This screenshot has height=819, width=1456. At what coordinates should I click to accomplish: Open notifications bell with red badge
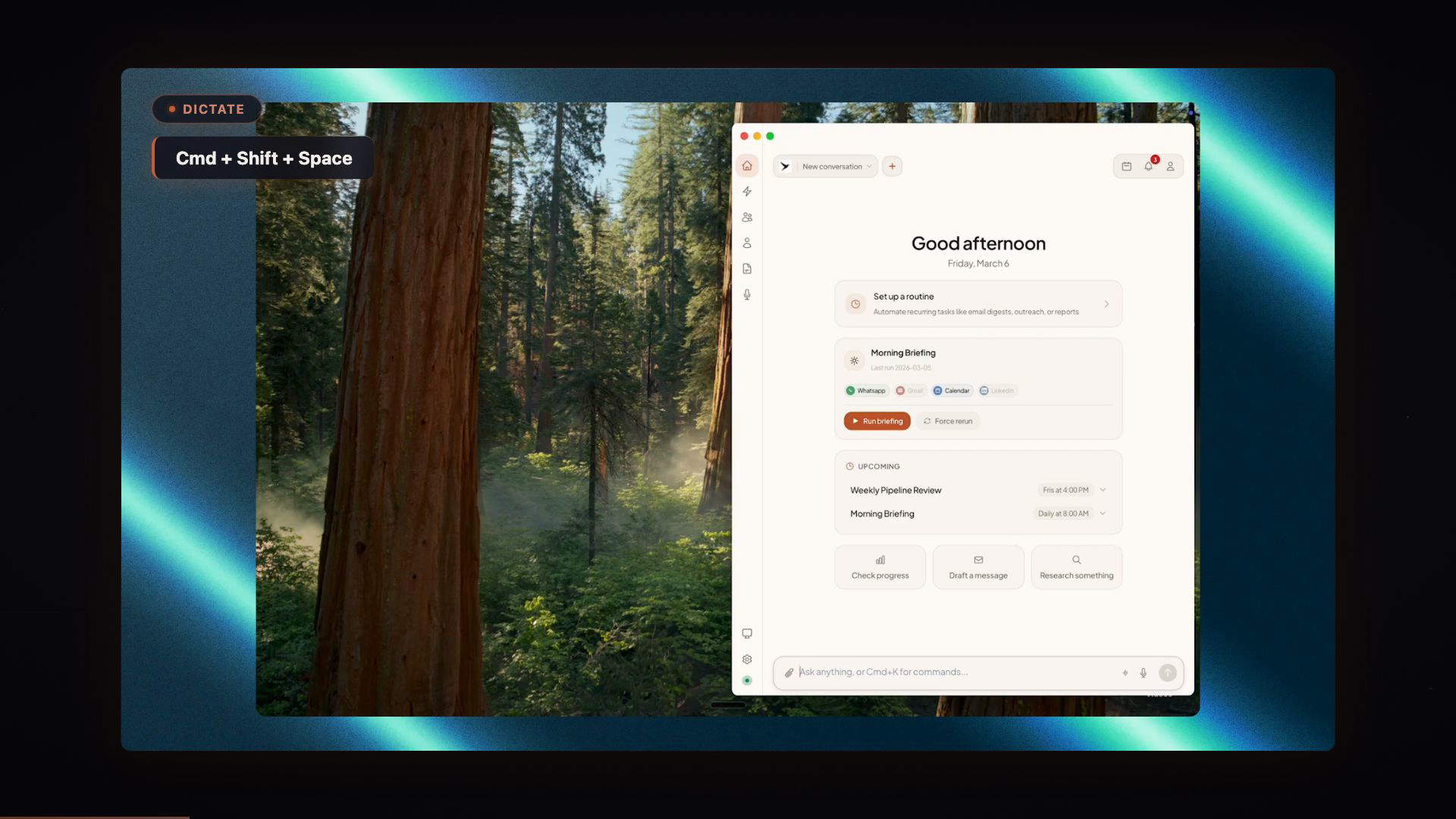click(x=1149, y=166)
